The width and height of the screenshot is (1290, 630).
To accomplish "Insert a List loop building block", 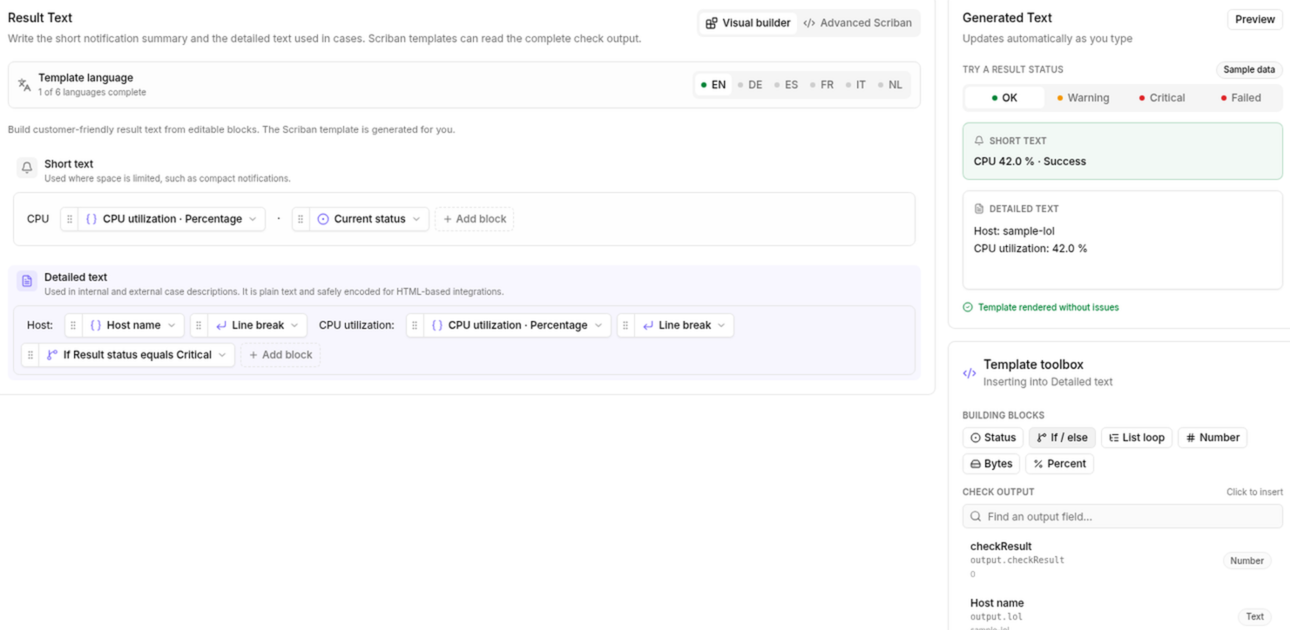I will [x=1136, y=438].
